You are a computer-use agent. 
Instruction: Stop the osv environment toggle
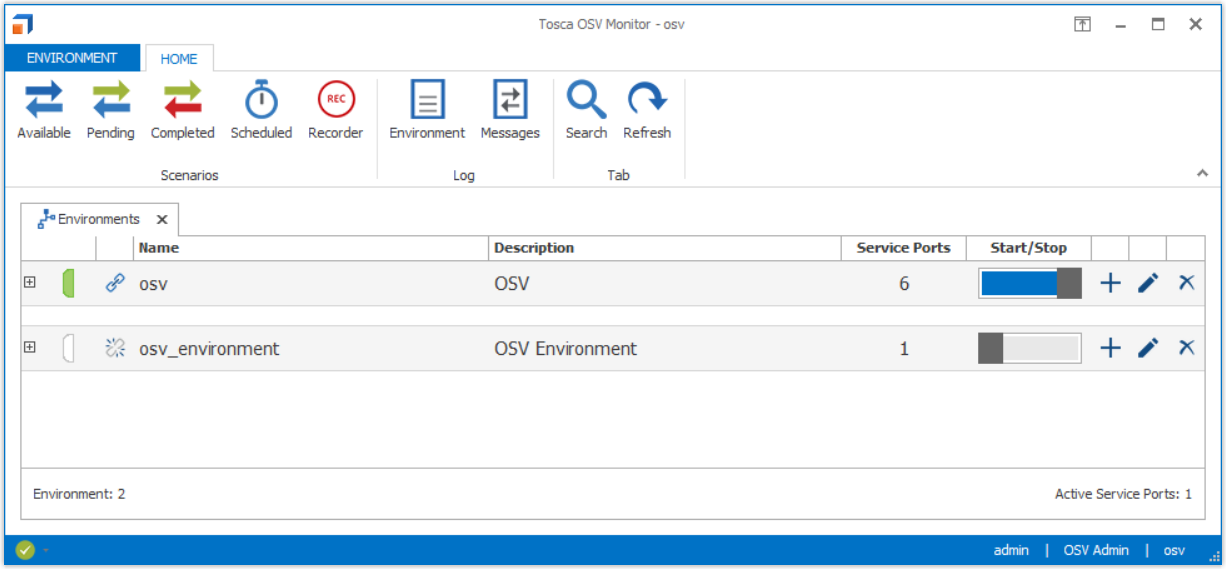(x=1030, y=284)
